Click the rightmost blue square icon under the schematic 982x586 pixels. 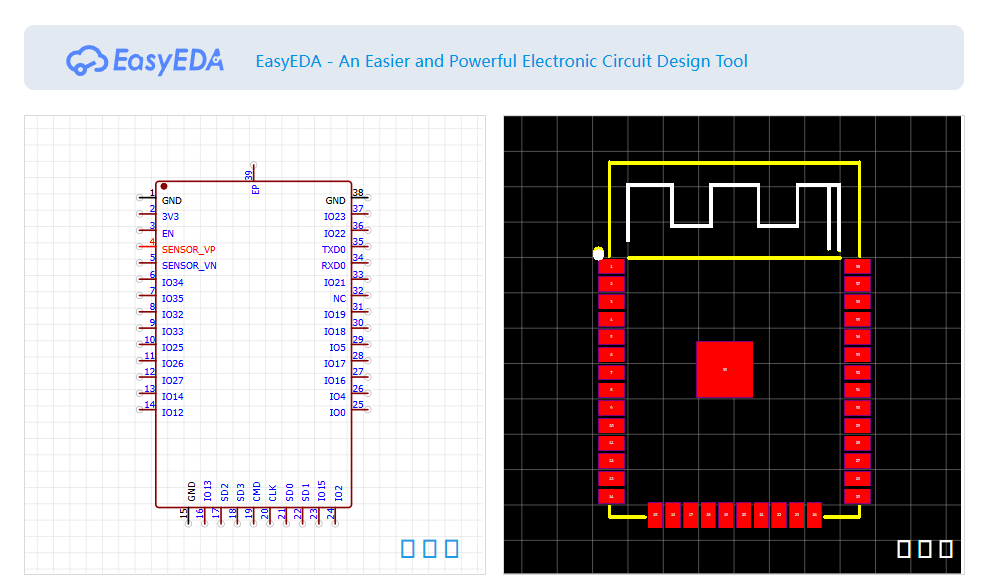(452, 549)
